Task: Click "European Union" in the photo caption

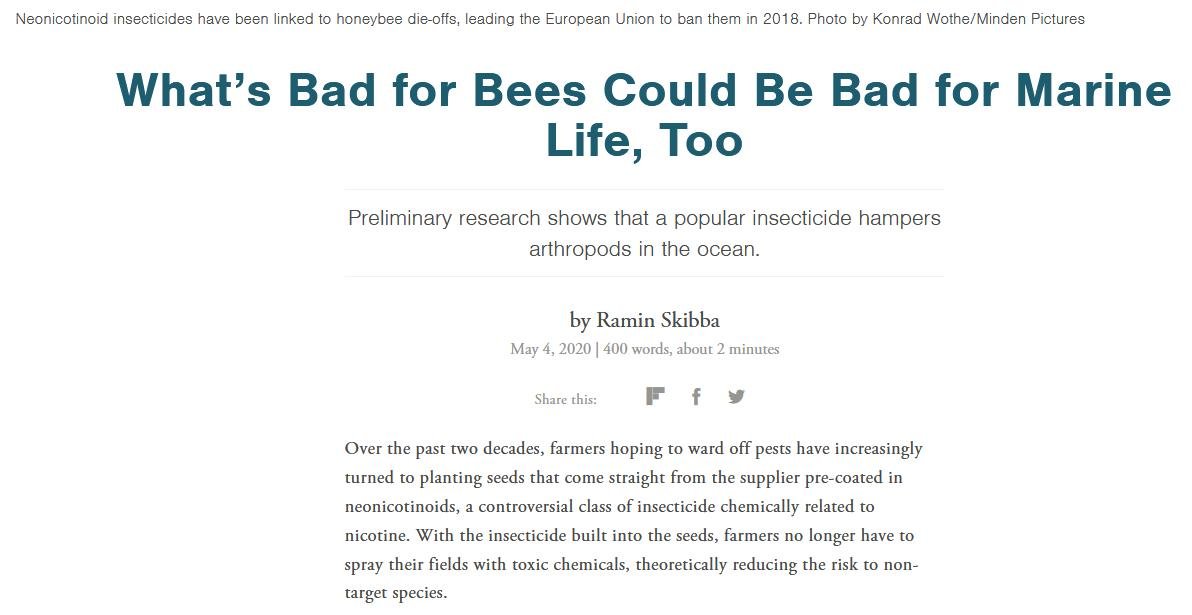Action: click(x=594, y=19)
